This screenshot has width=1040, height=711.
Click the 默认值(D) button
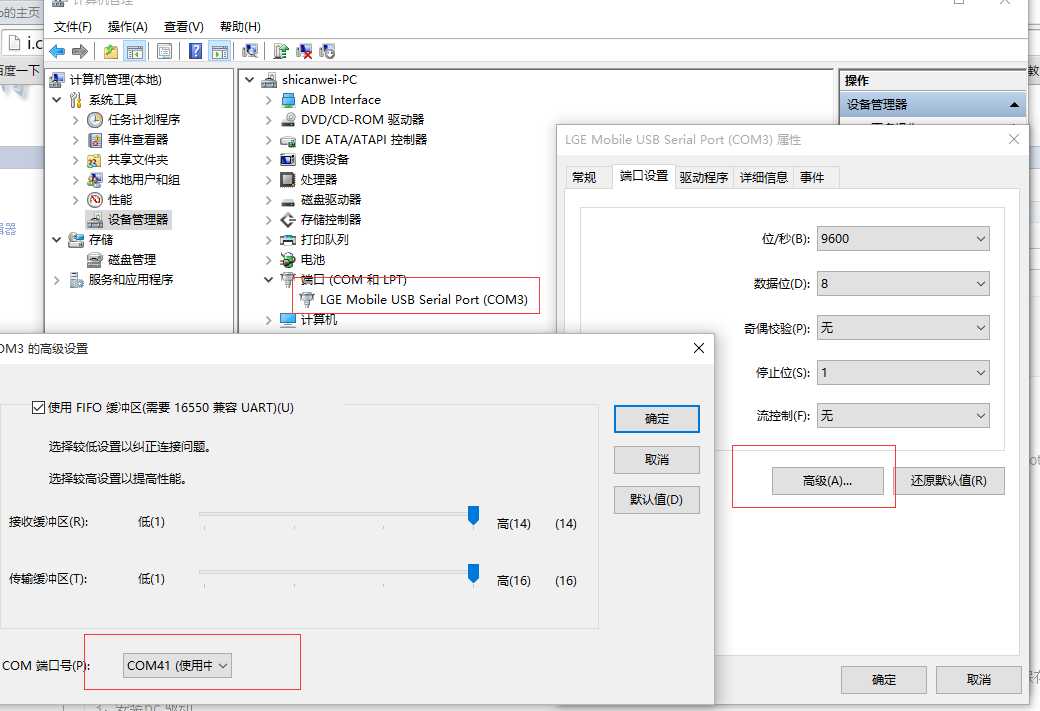click(x=657, y=499)
